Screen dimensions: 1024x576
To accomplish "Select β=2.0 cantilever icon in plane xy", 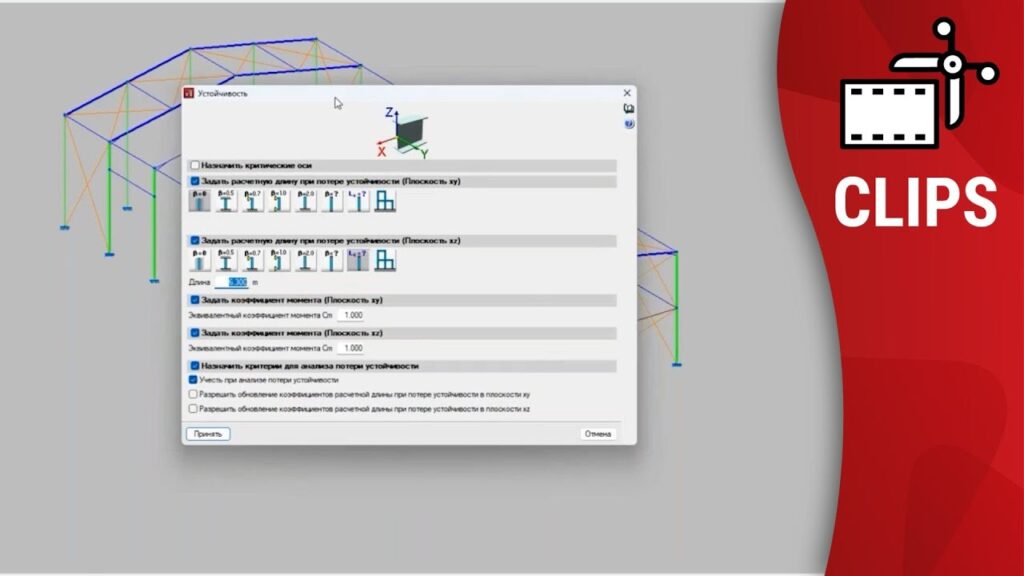I will click(x=305, y=201).
